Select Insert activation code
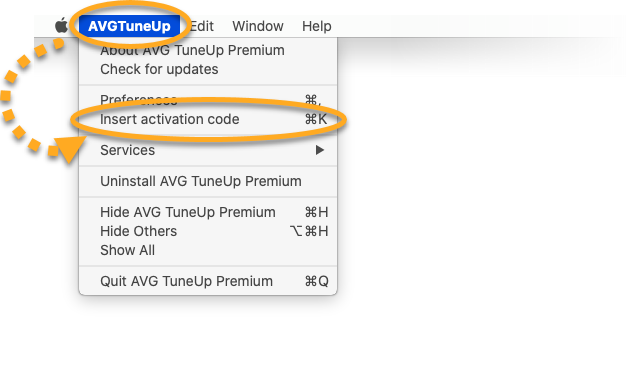Image resolution: width=627 pixels, height=382 pixels. (208, 119)
